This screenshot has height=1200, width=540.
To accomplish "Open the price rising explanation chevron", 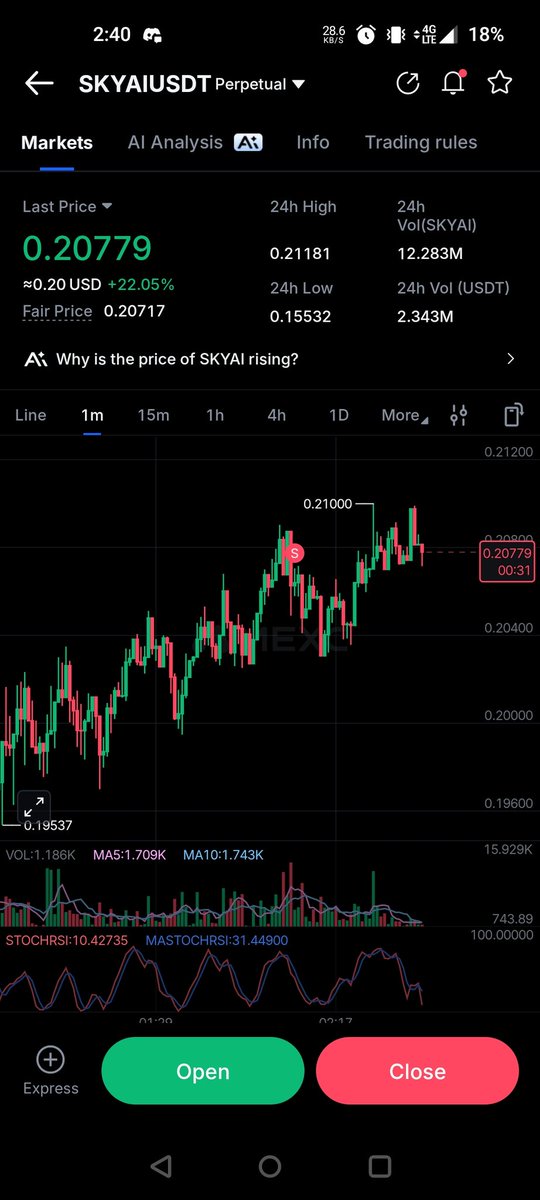I will 511,359.
